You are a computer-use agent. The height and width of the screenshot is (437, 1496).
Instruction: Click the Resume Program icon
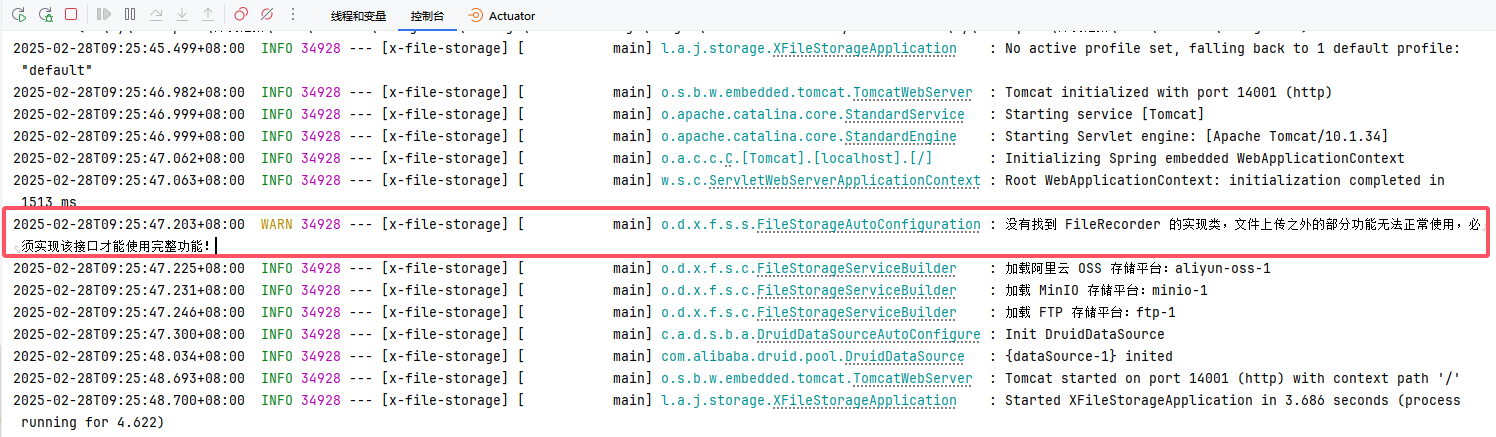(104, 15)
